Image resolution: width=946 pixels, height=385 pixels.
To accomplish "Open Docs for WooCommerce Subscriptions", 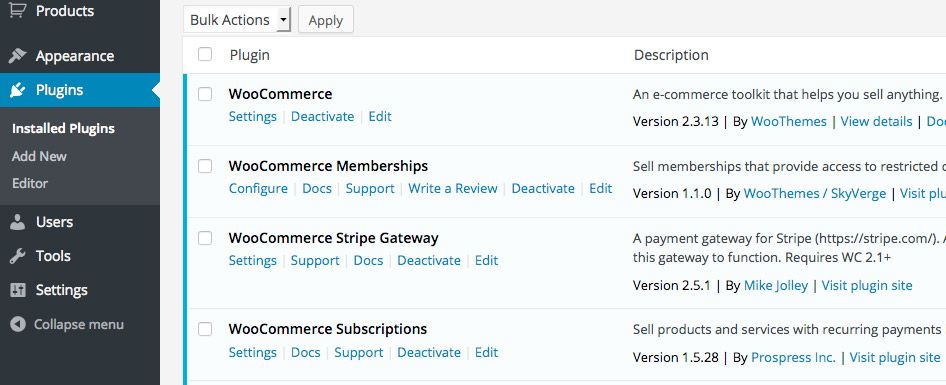I will coord(305,352).
